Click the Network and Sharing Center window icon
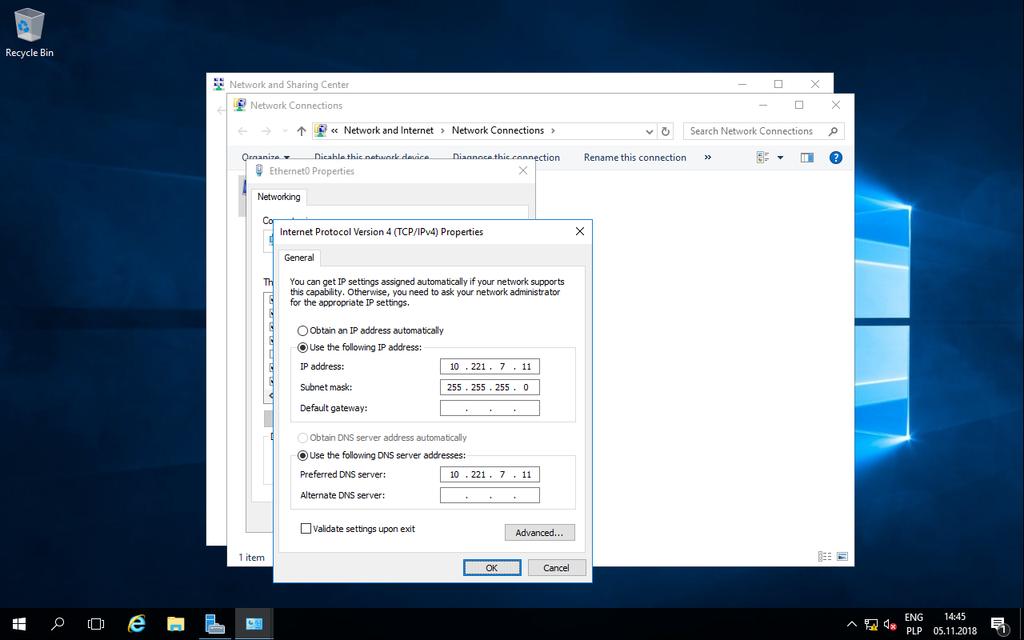 coord(219,84)
